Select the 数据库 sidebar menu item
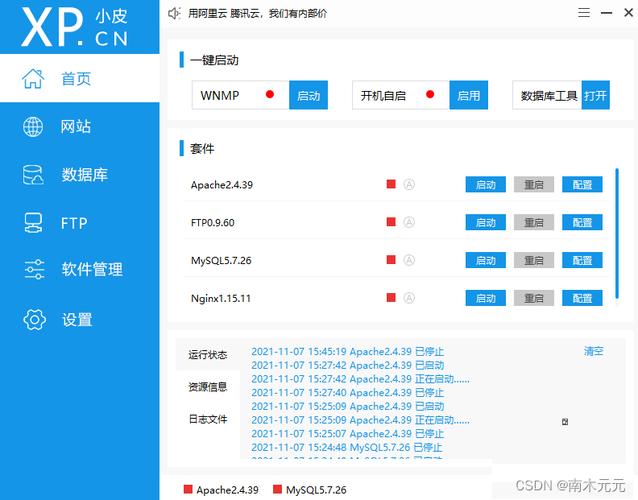638x500 pixels. [x=80, y=175]
